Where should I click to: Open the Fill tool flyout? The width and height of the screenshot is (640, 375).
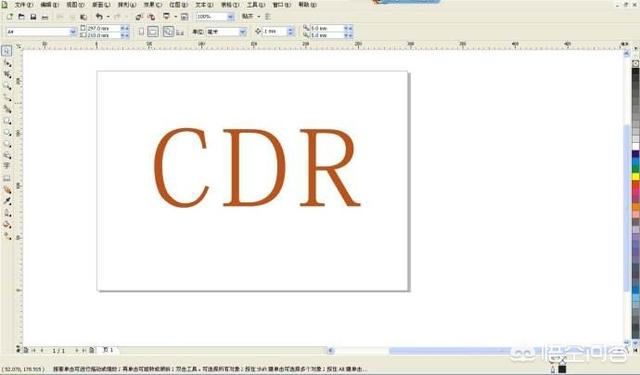pos(7,224)
